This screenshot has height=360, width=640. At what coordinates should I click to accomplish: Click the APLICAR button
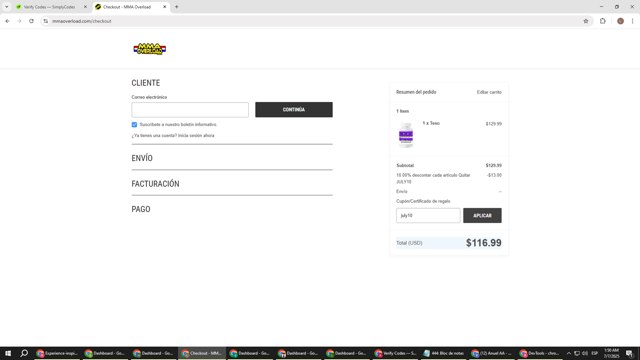[x=482, y=216]
